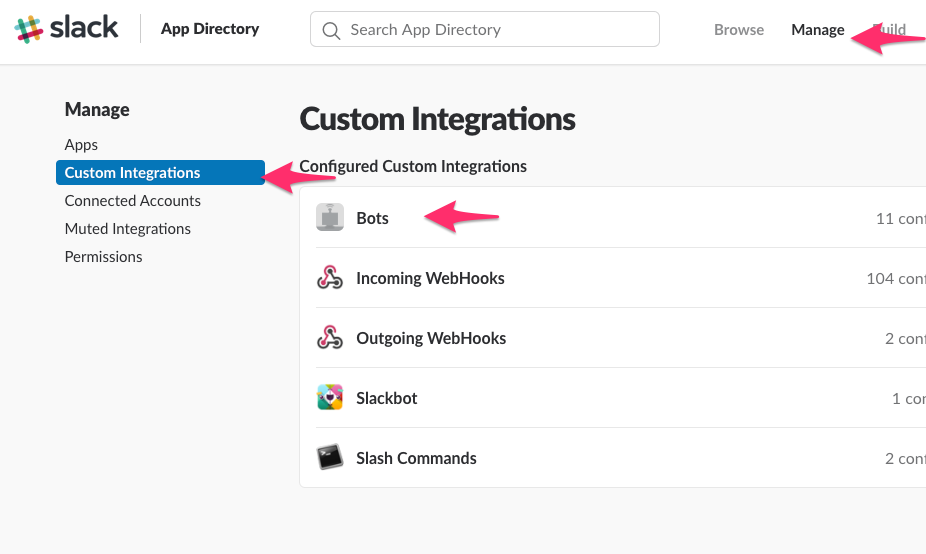Open the Manage menu item
The width and height of the screenshot is (926, 554).
(x=818, y=30)
